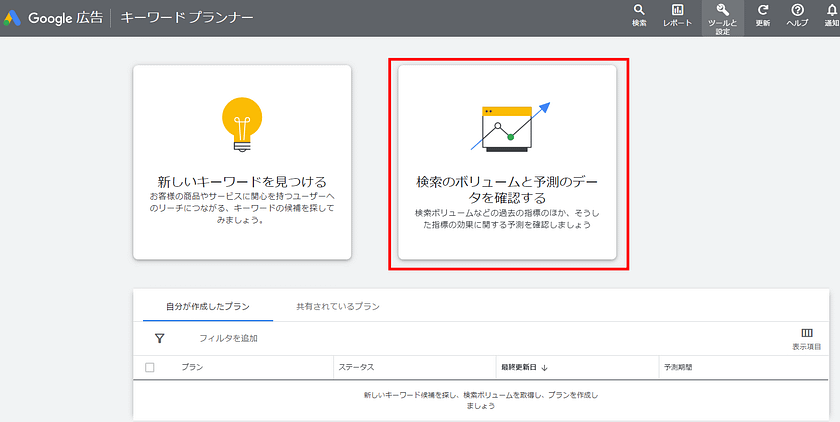Open 新しいキーワードを見つける card
The image size is (840, 422).
(242, 162)
